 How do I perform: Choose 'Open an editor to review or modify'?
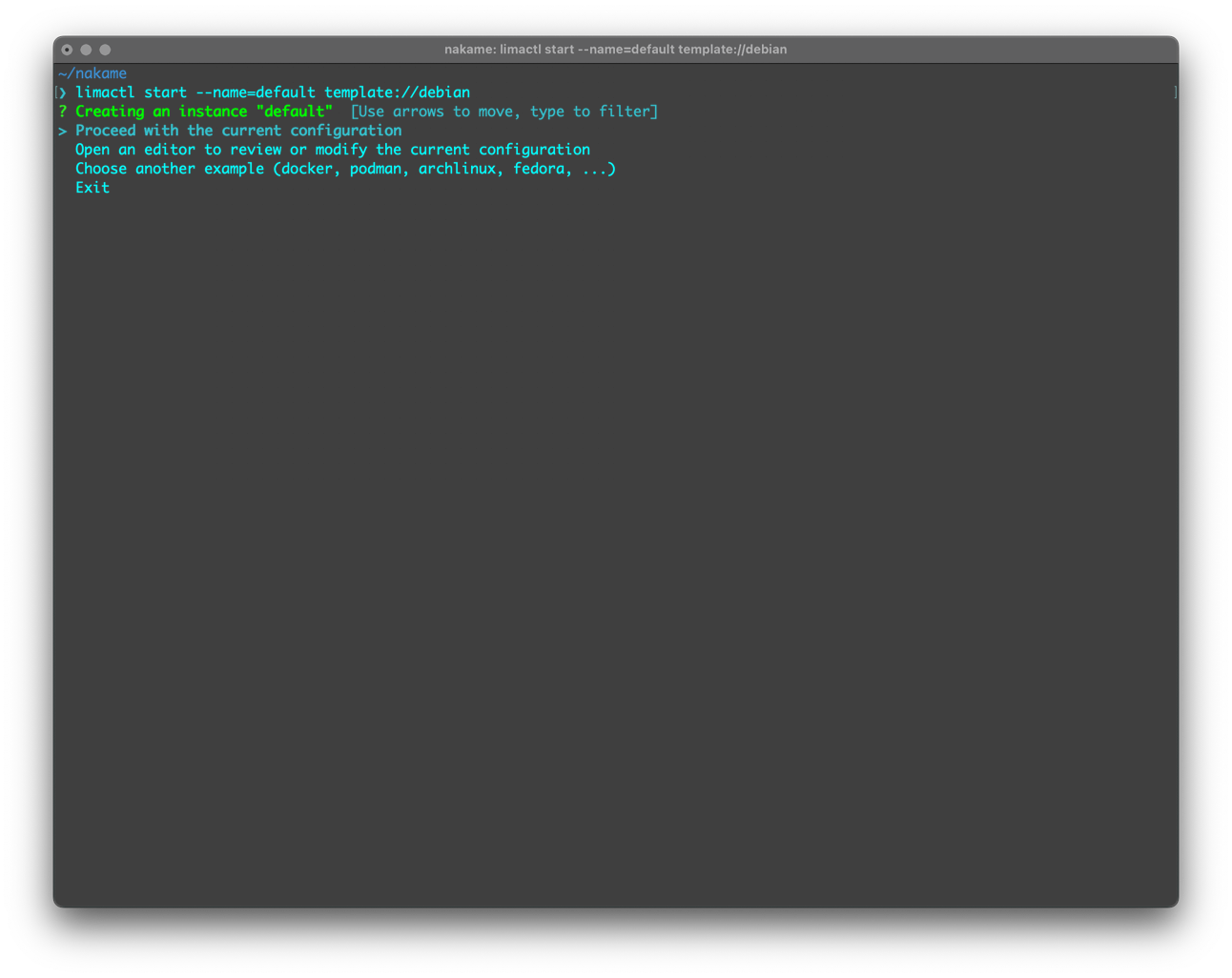coord(333,150)
